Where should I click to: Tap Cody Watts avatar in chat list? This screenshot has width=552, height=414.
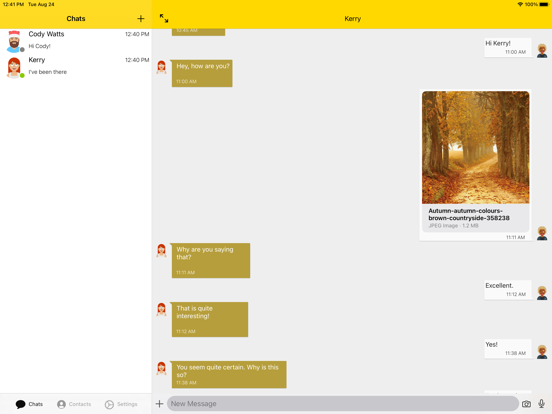coord(14,41)
